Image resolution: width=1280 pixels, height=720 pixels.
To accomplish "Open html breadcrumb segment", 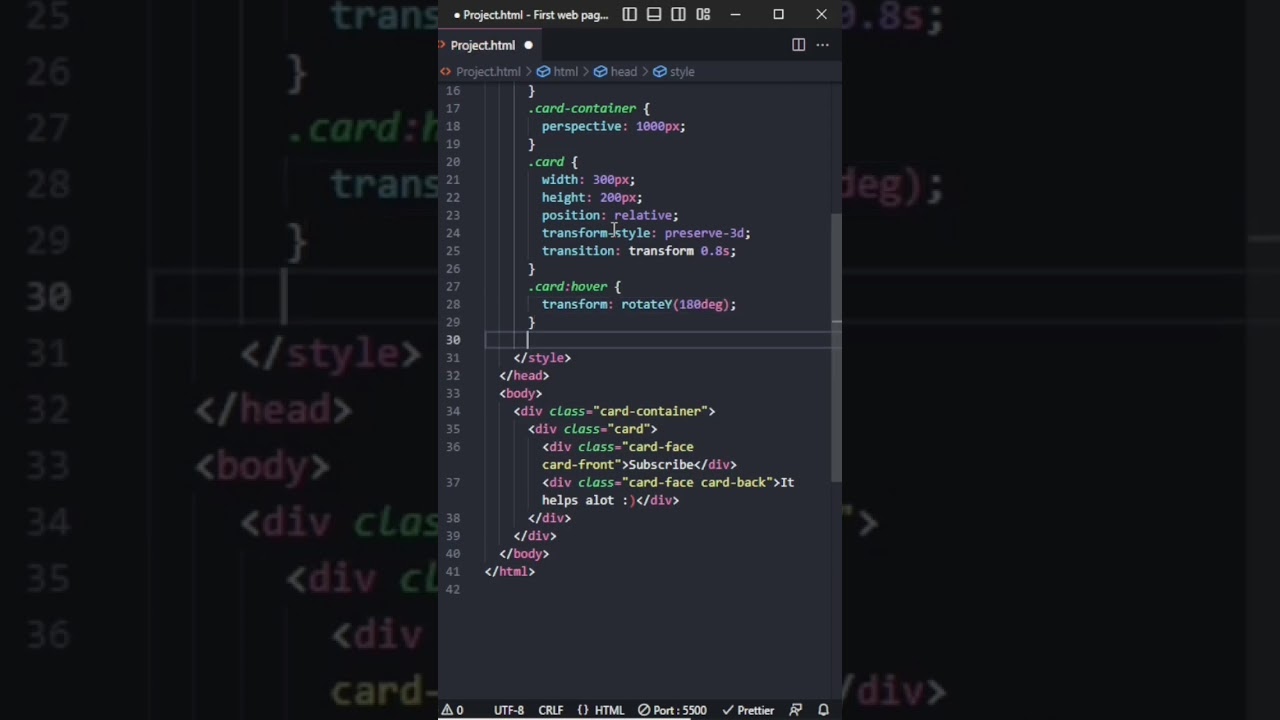I will 558,72.
